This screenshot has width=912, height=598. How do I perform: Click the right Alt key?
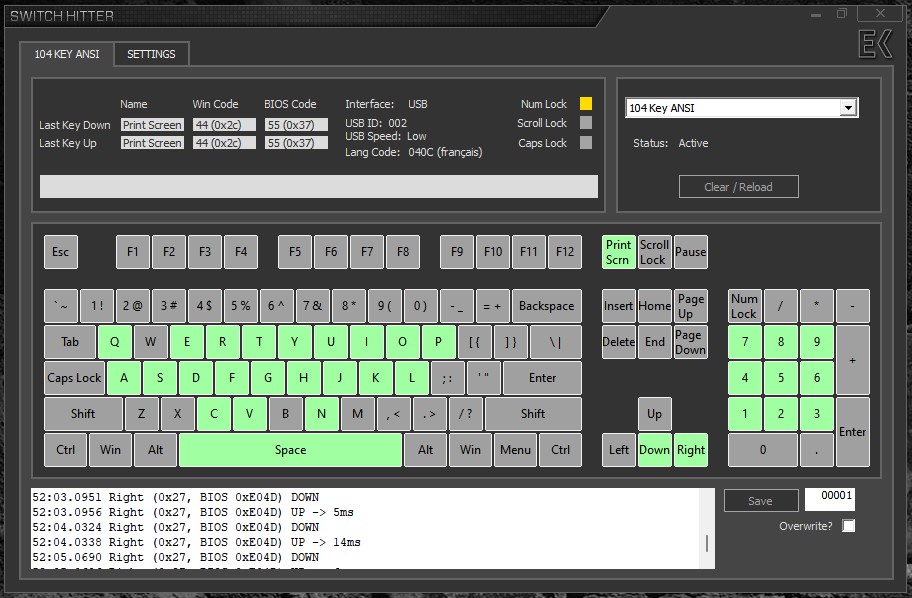[425, 450]
